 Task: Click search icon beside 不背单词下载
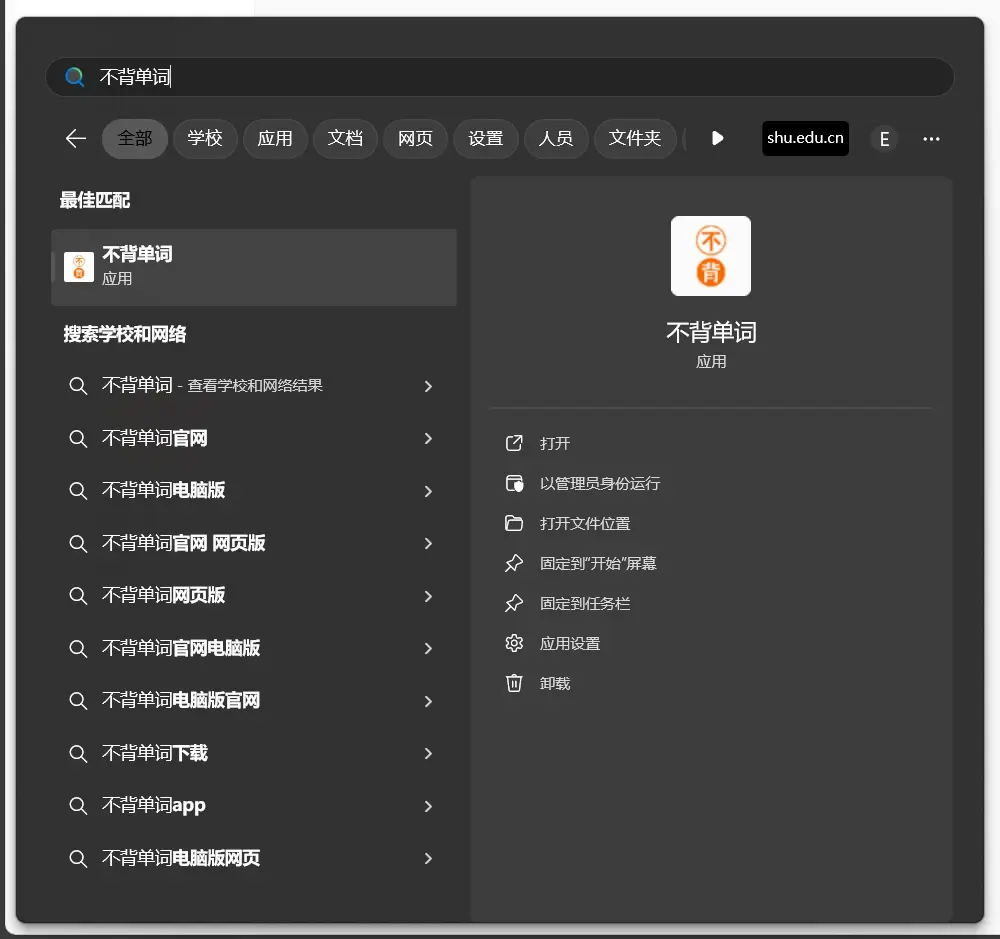click(x=78, y=754)
